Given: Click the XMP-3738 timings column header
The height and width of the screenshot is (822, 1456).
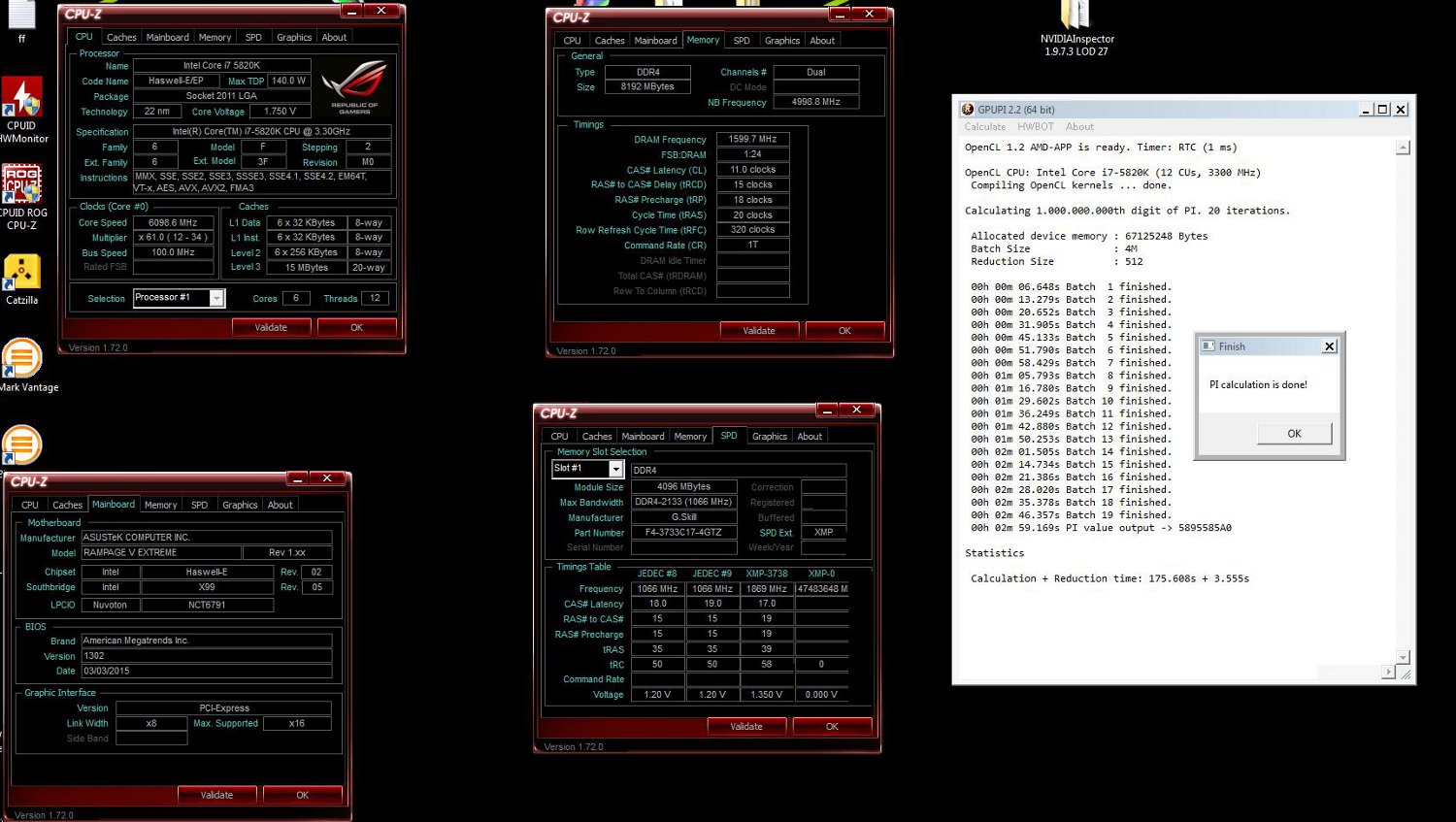Looking at the screenshot, I should pos(766,574).
